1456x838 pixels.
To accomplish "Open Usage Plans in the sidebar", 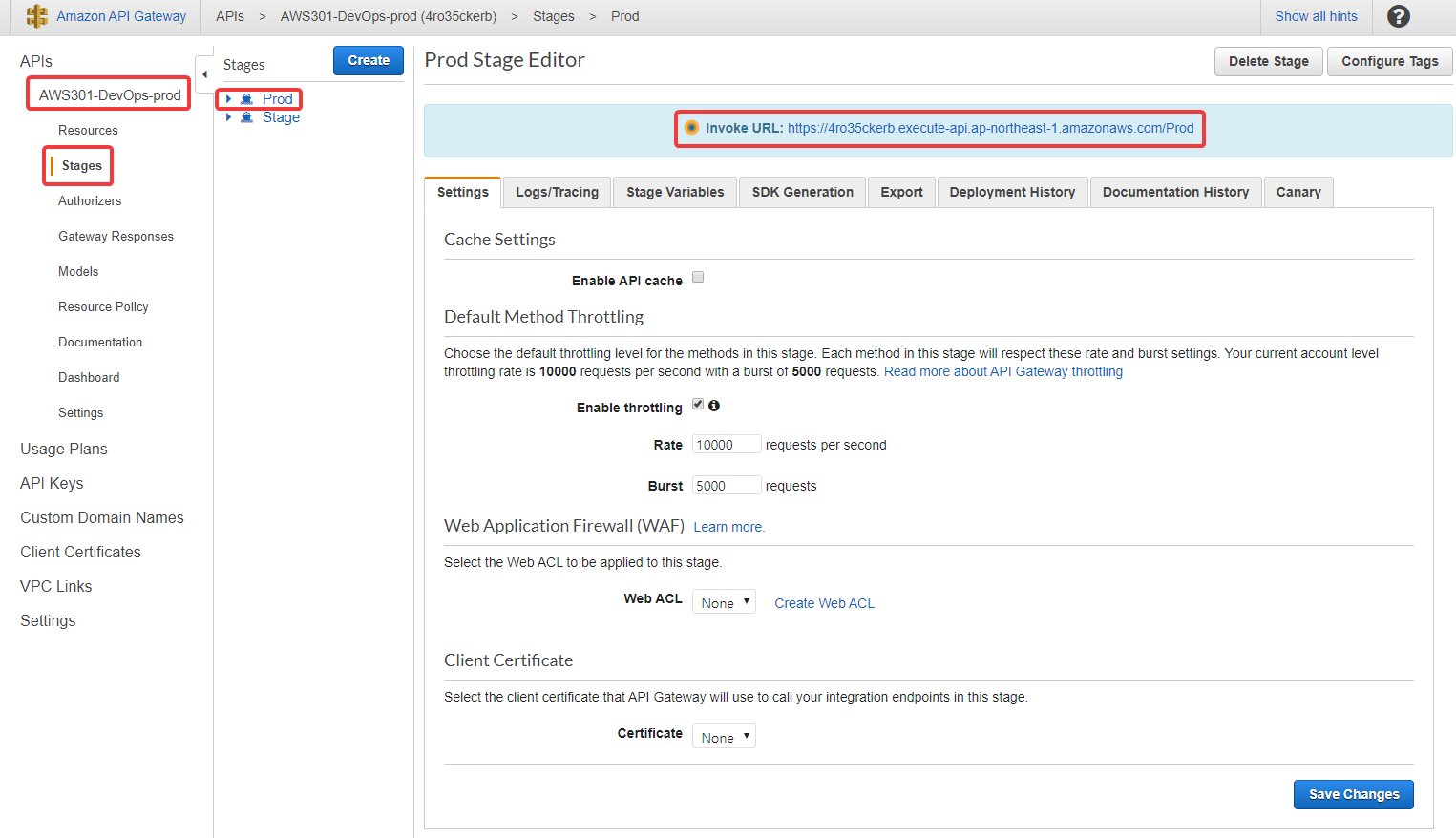I will (64, 449).
